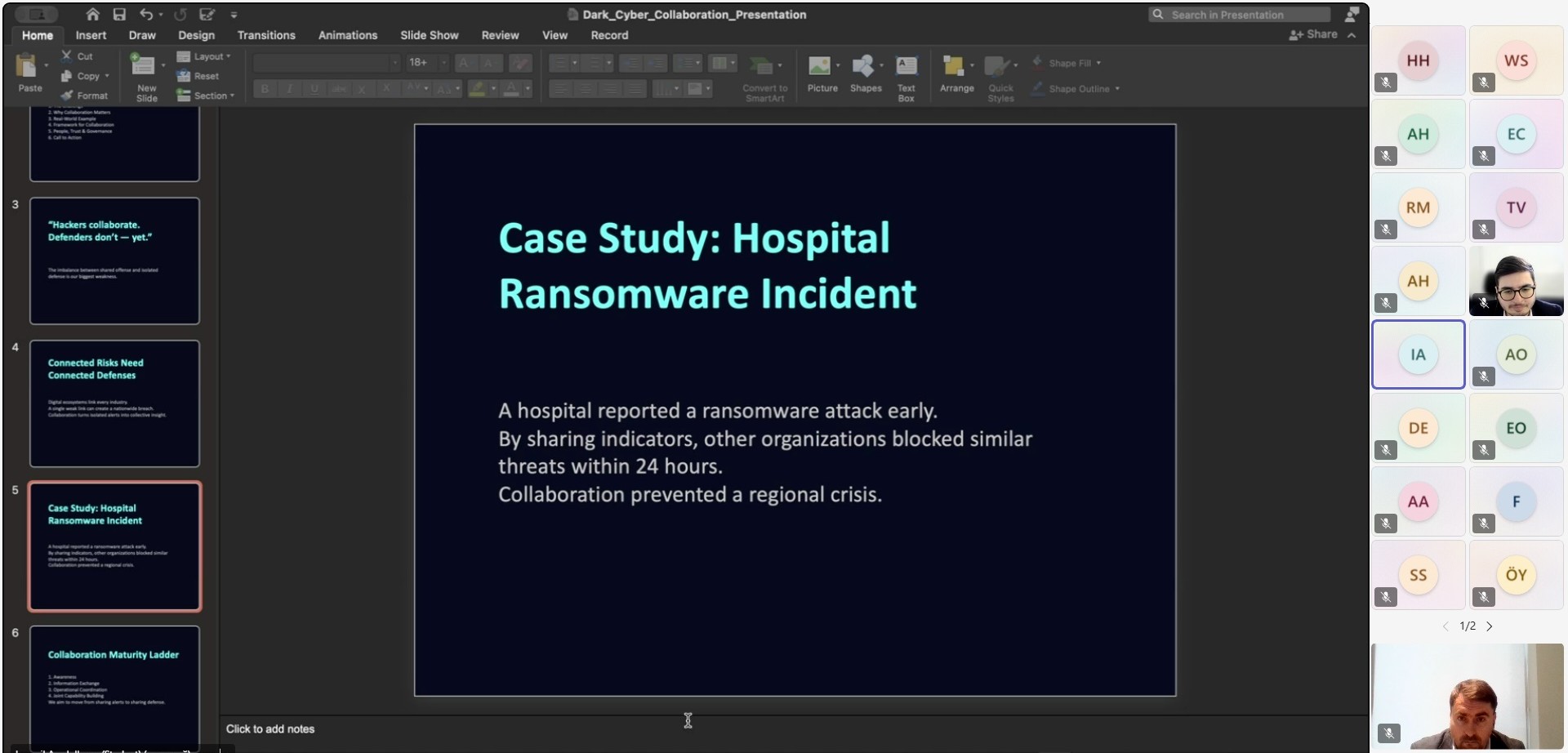
Task: Click the Picture icon in ribbon
Action: [820, 67]
